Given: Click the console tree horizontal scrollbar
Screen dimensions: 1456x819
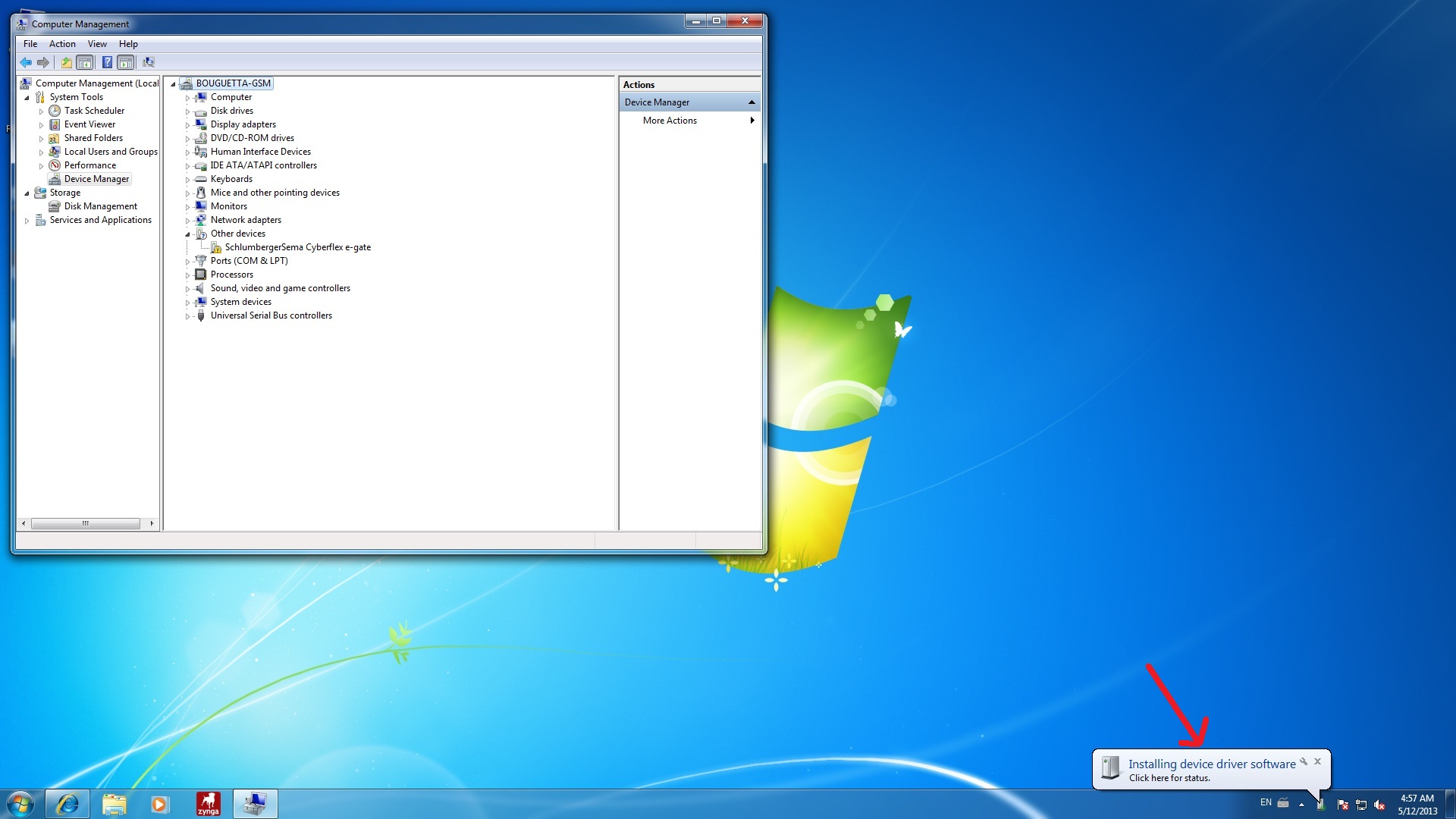Looking at the screenshot, I should point(86,523).
